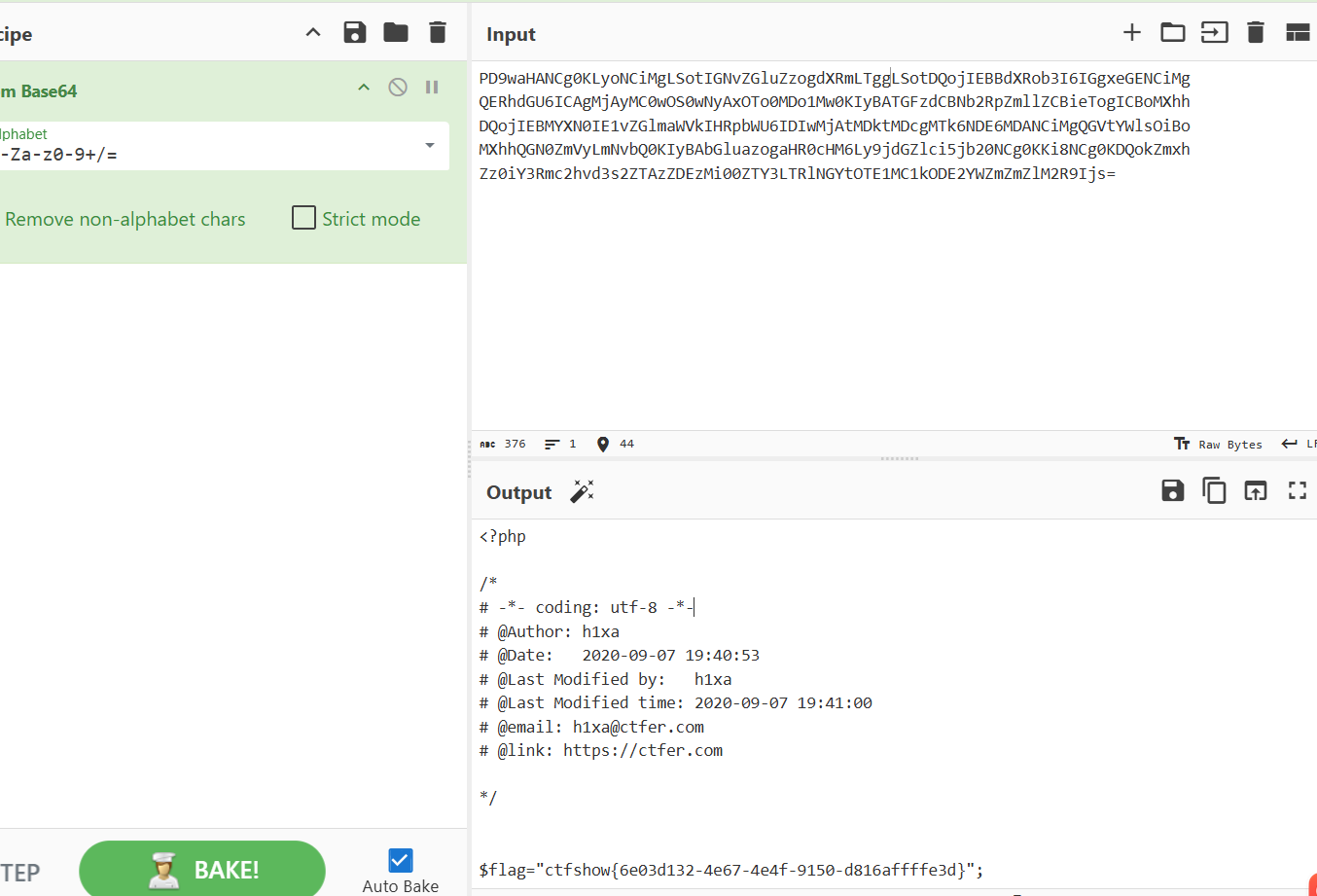Click the BAKE! button
The height and width of the screenshot is (896, 1317).
coord(202,869)
